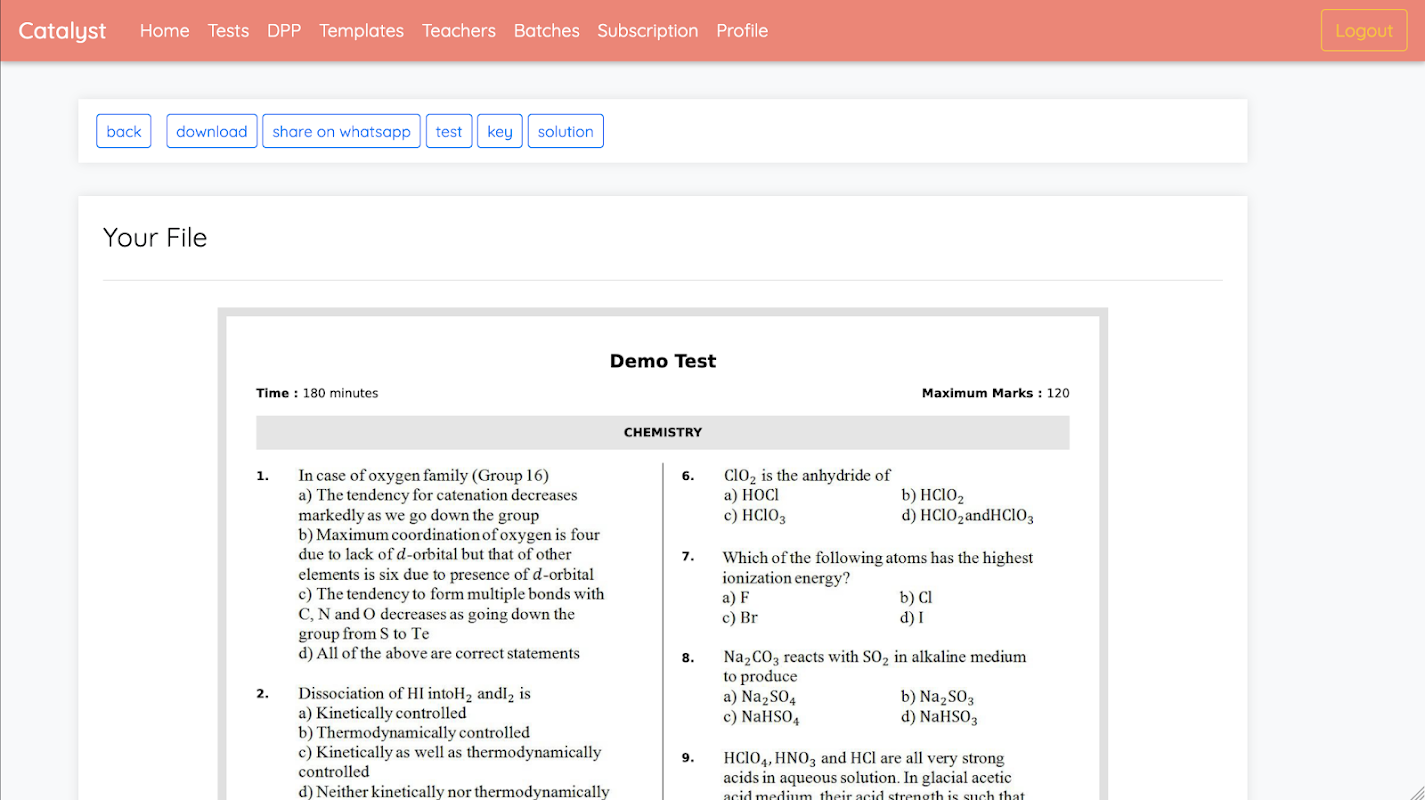Show the answer key
This screenshot has width=1425, height=800.
point(500,131)
